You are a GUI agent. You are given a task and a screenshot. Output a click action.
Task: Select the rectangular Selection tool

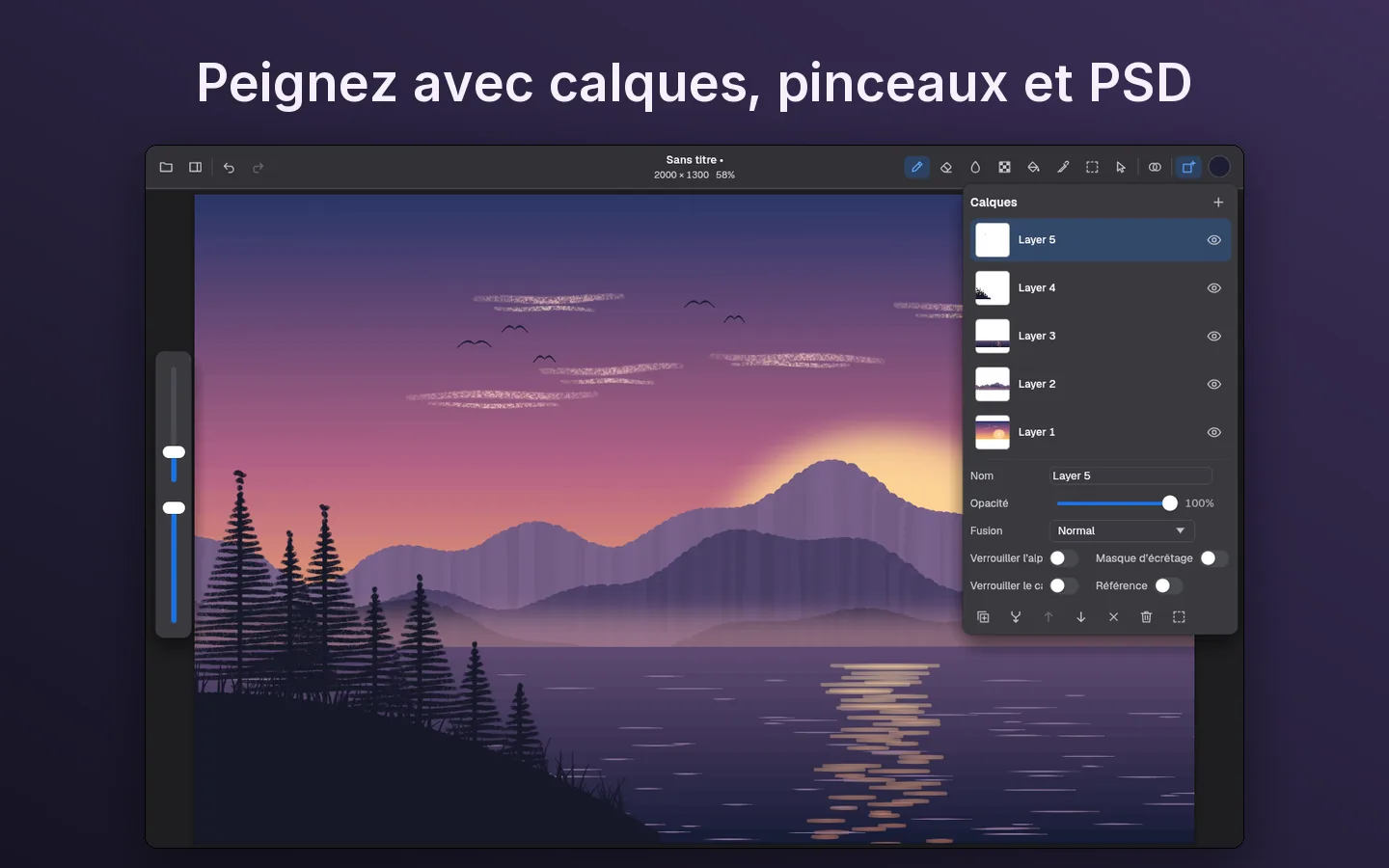pyautogui.click(x=1092, y=167)
